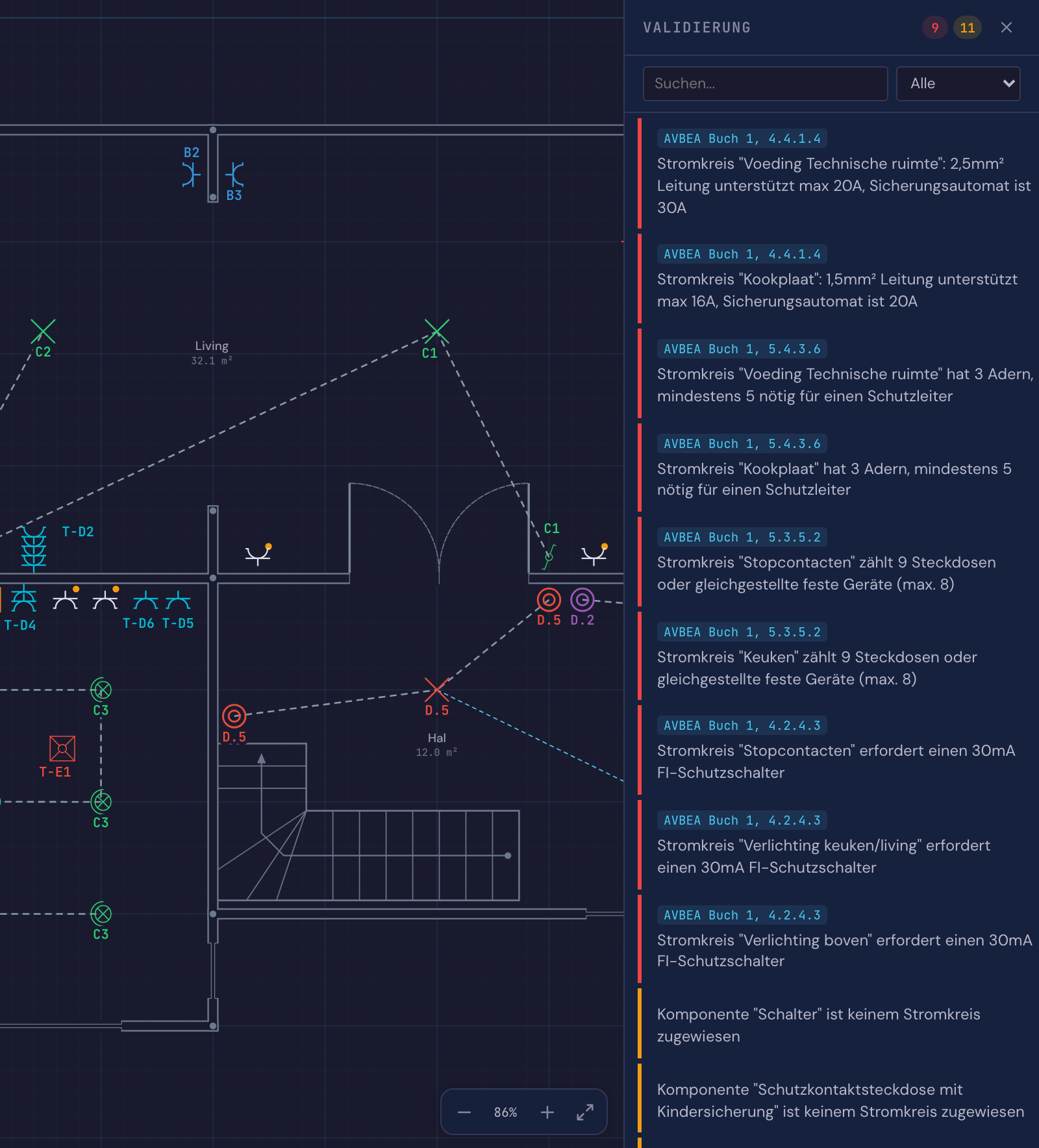Viewport: 1039px width, 1148px height.
Task: Click the red 9 errors badge
Action: click(935, 27)
